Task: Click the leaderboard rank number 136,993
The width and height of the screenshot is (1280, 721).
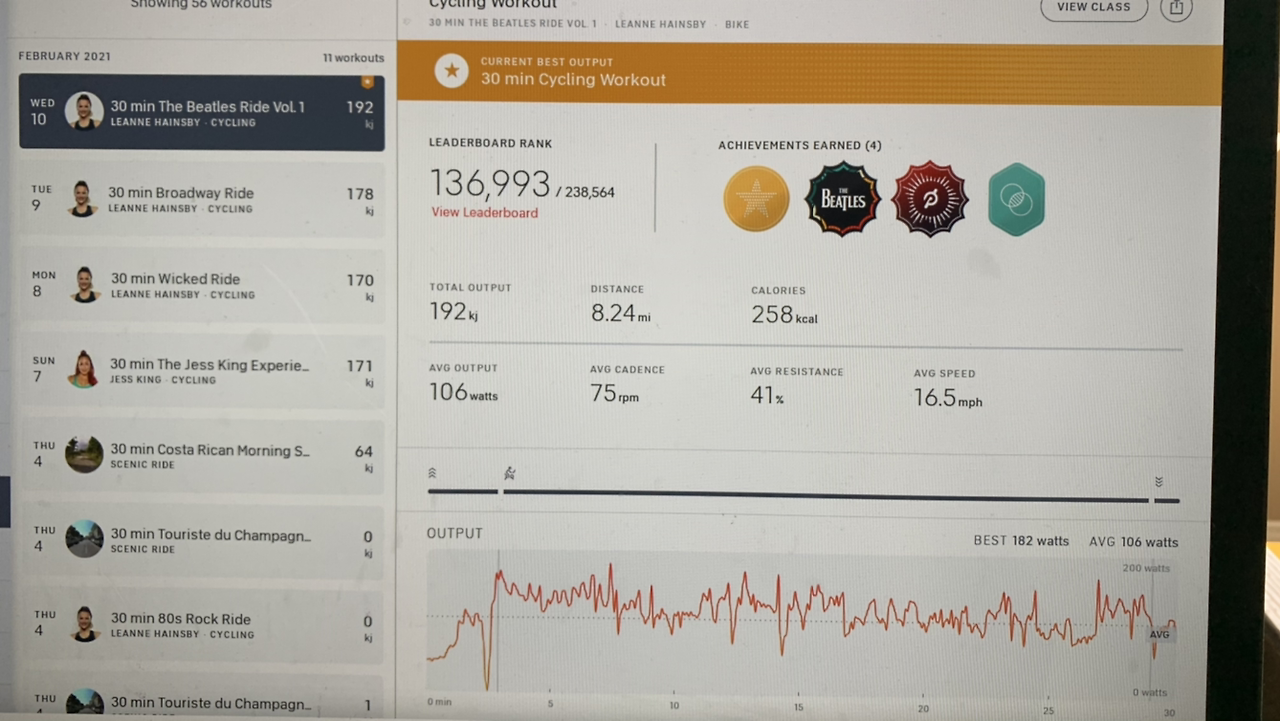Action: tap(490, 184)
